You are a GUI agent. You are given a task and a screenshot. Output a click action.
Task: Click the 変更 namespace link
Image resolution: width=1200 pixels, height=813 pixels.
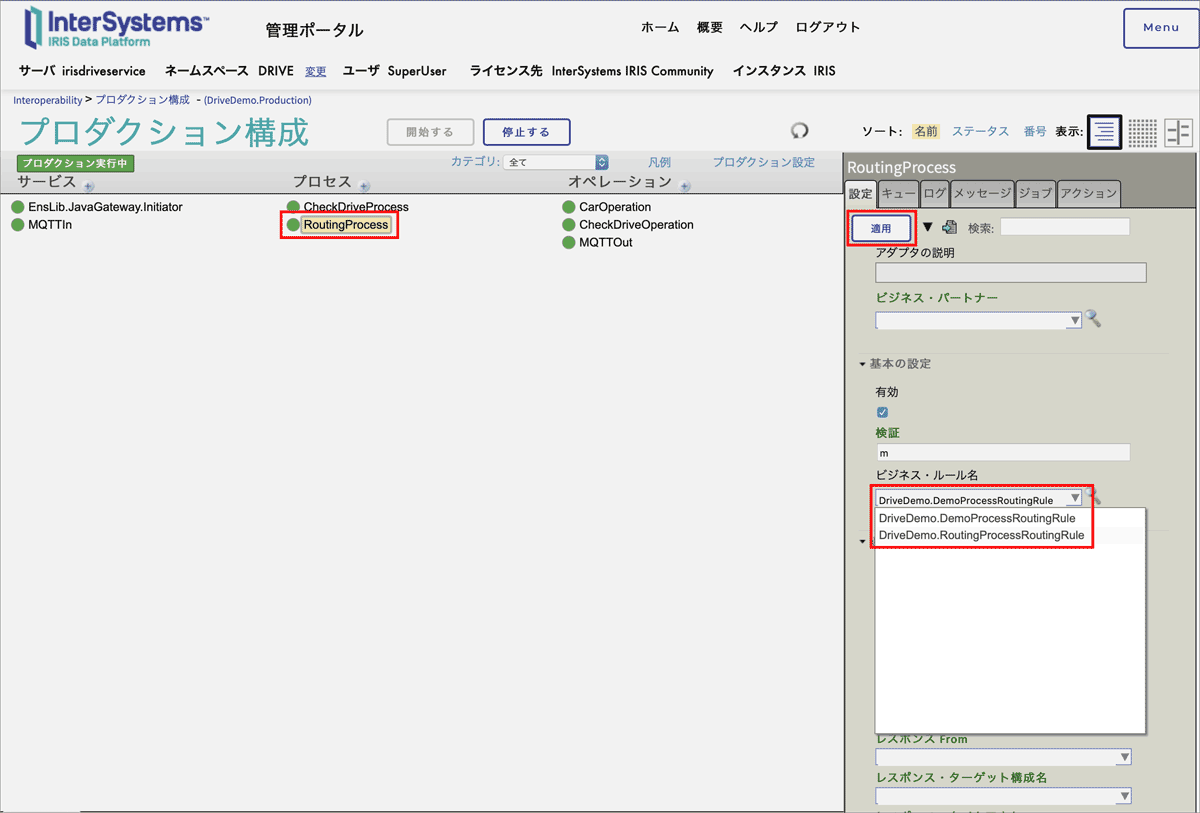(x=316, y=71)
